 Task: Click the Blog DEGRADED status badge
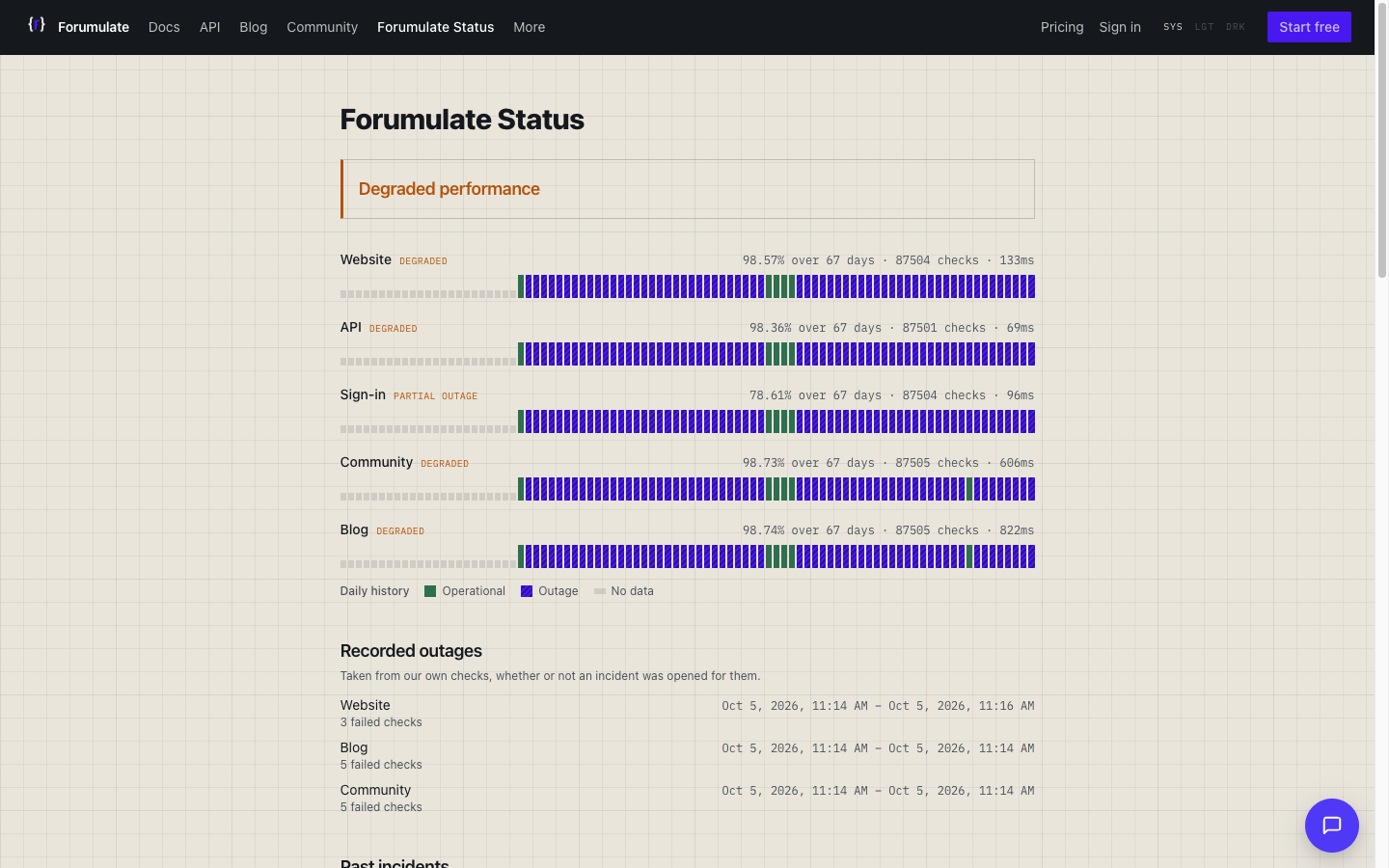point(400,531)
